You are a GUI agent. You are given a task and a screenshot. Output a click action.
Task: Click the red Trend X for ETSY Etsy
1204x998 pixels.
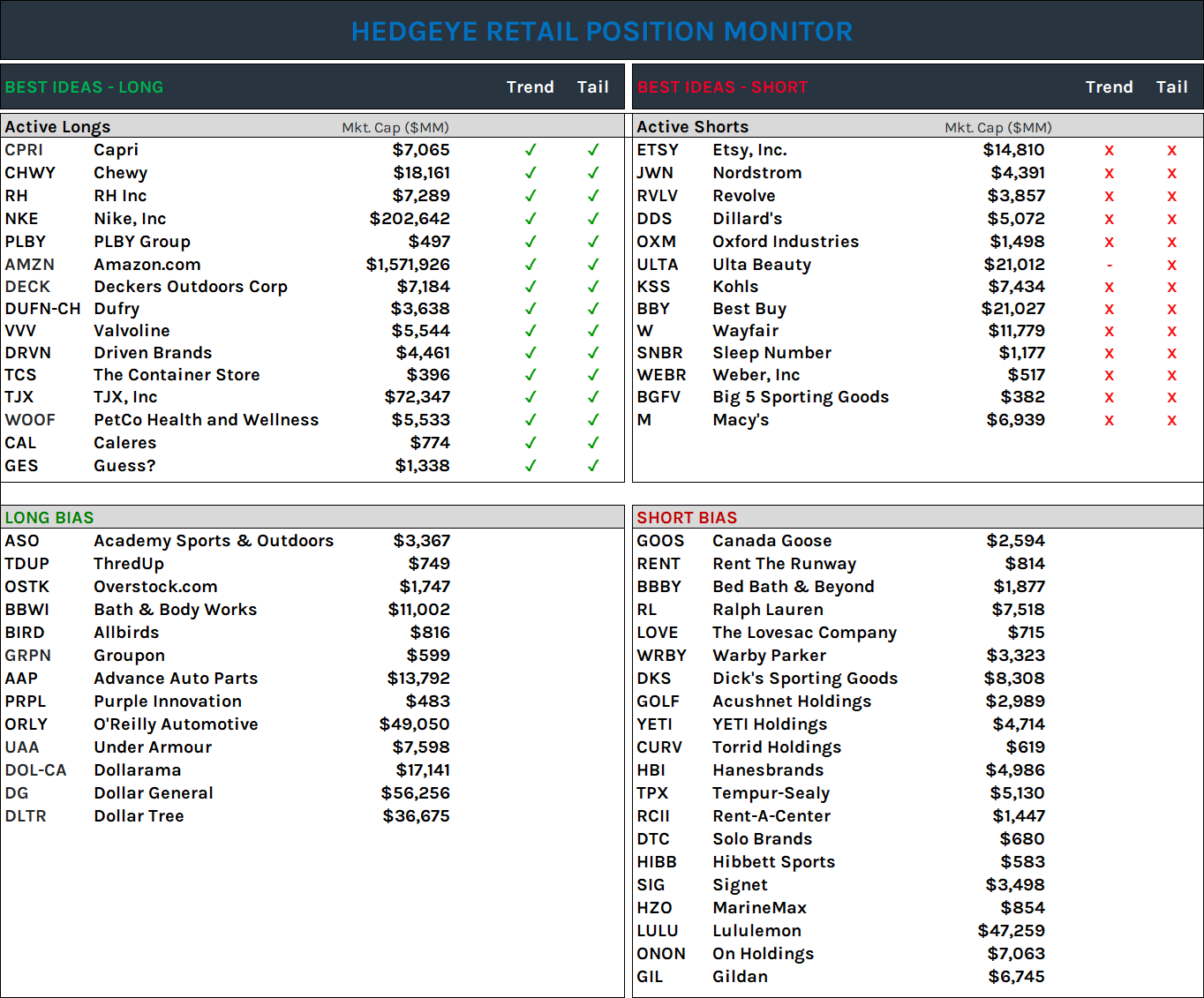coord(1110,150)
